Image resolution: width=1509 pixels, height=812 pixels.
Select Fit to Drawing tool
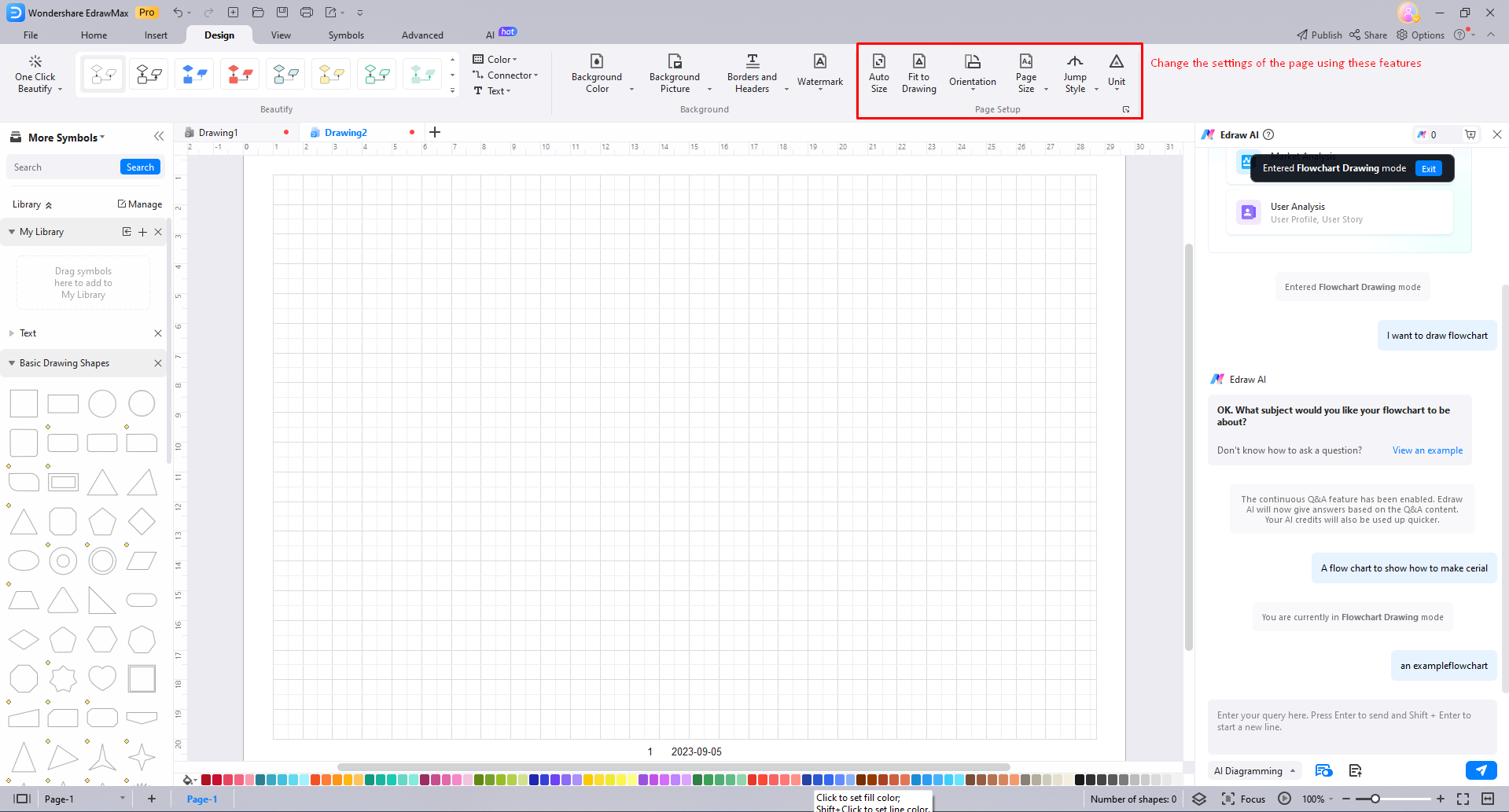pos(918,74)
